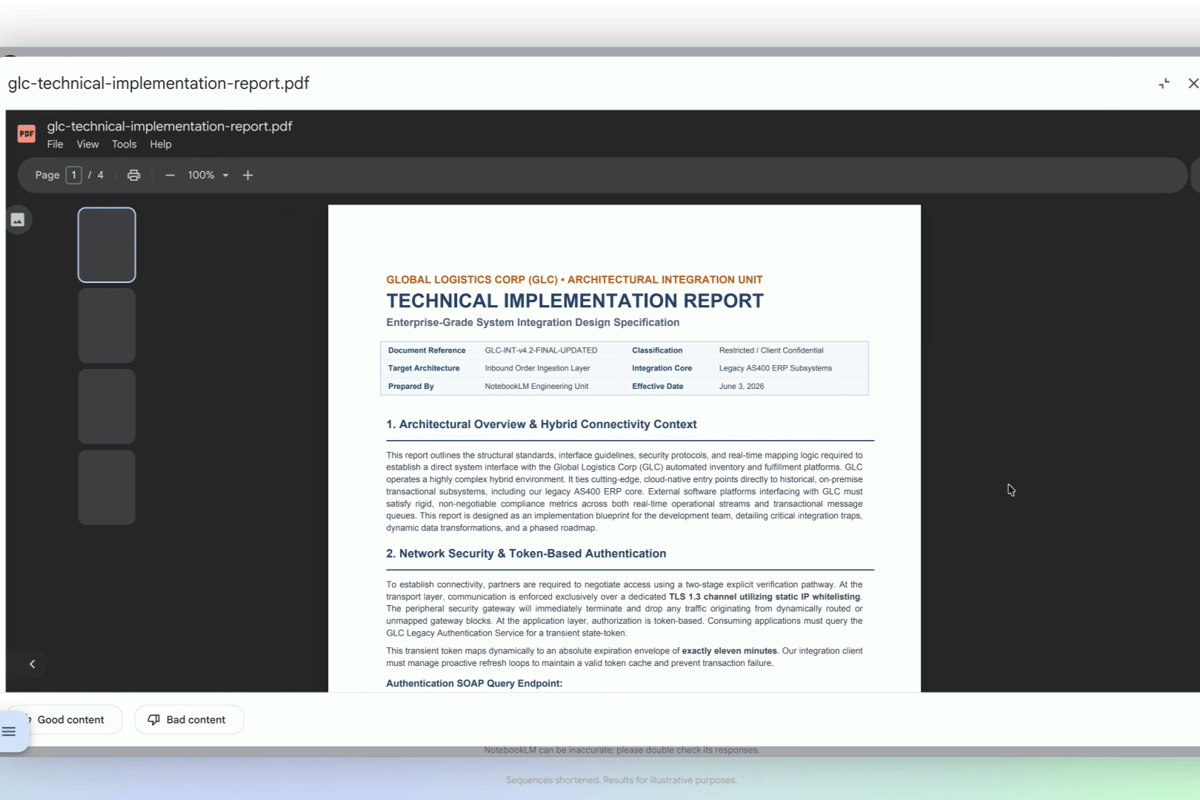Zoom out using the minus icon
The height and width of the screenshot is (800, 1200).
[x=170, y=175]
